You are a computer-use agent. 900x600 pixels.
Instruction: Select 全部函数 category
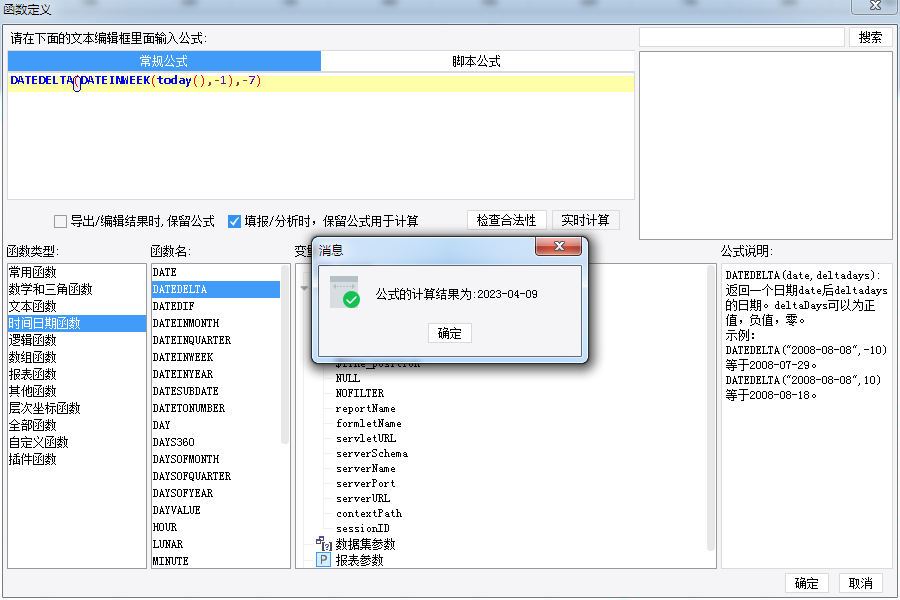tap(77, 425)
